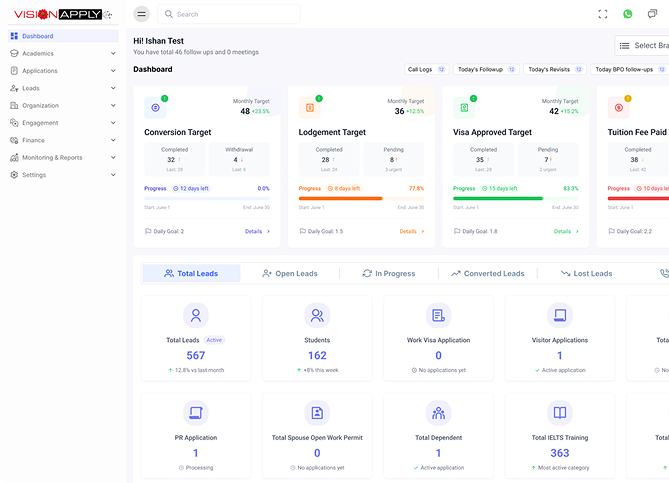This screenshot has height=483, width=669.
Task: Click the Applications clipboard icon in sidebar
Action: [x=14, y=70]
